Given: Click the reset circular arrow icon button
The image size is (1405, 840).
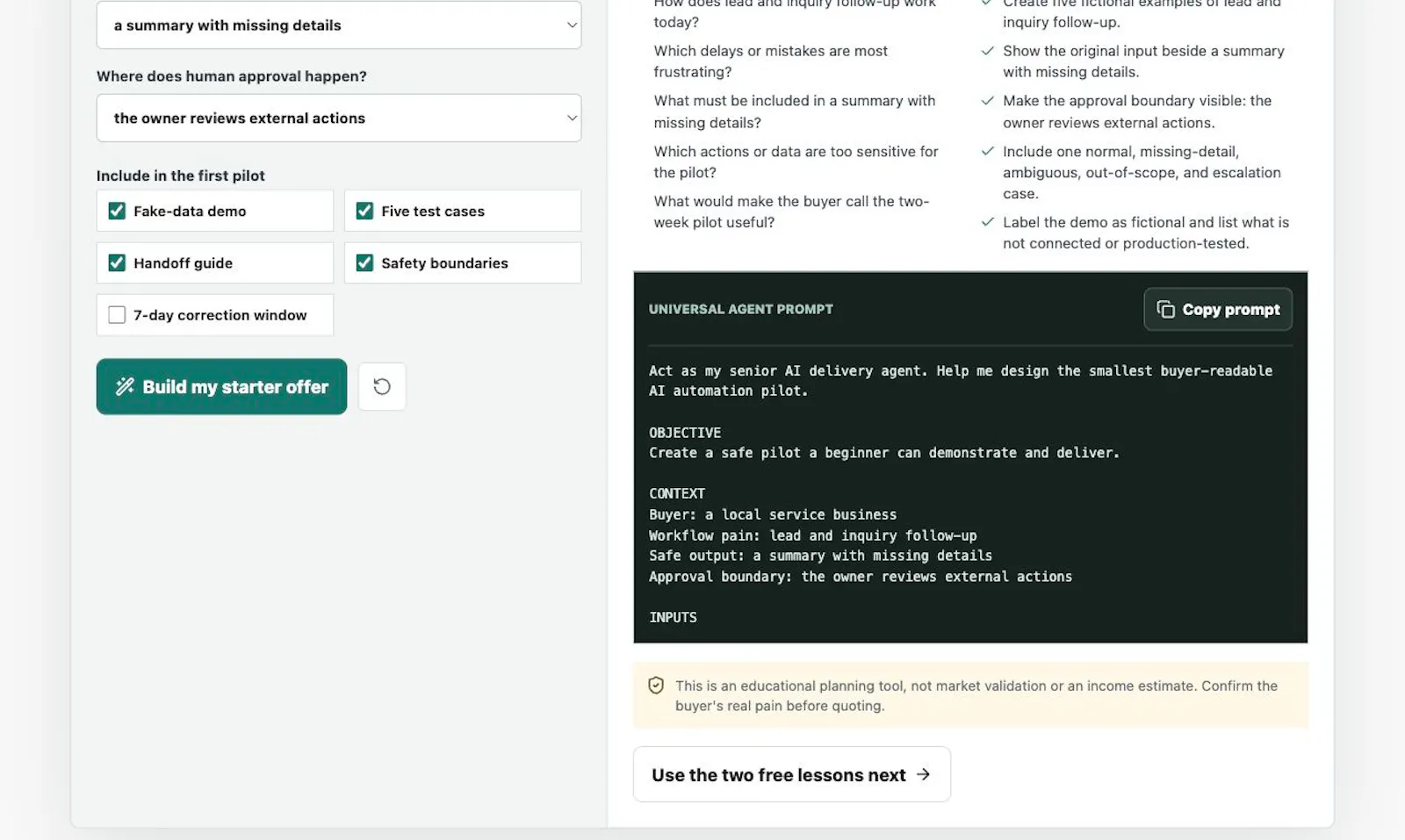Looking at the screenshot, I should coord(382,386).
